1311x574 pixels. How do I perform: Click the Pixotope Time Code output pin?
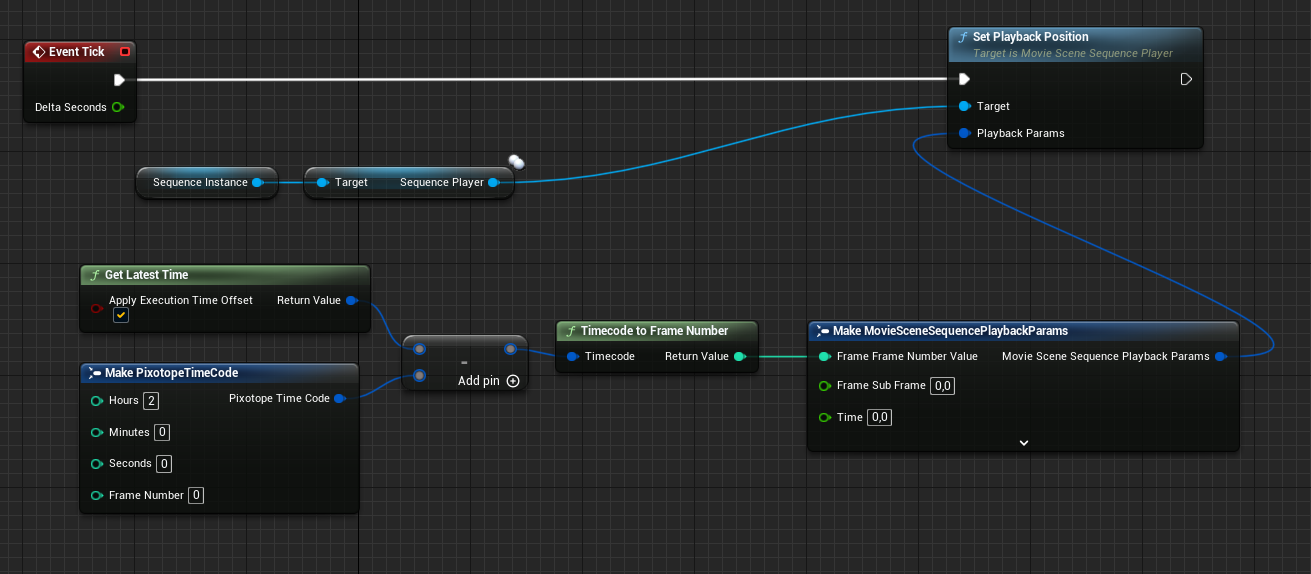point(339,398)
